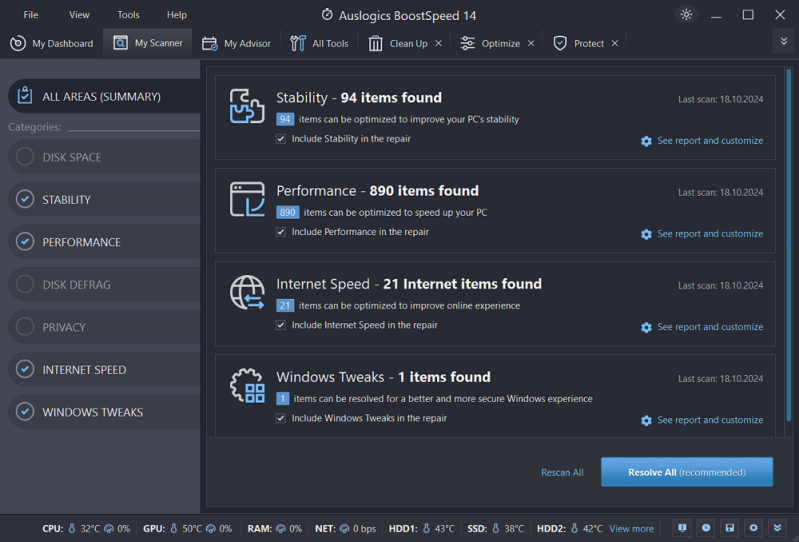Click the Last scan date for Stability
The image size is (799, 542).
pyautogui.click(x=721, y=99)
